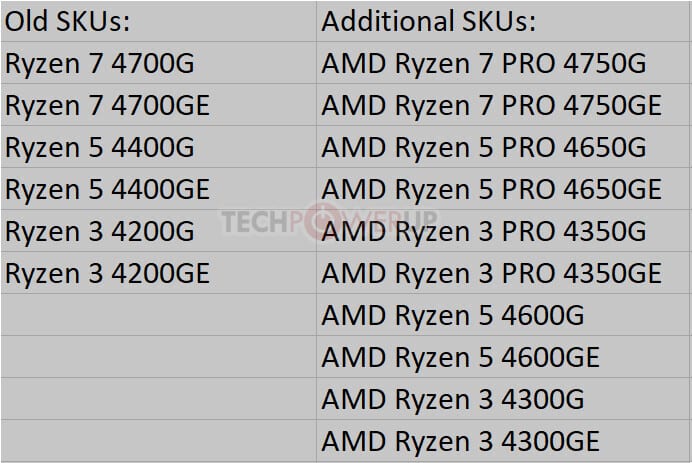Click the AMD Ryzen 5 4600GE cell
Image resolution: width=692 pixels, height=463 pixels.
click(x=461, y=357)
